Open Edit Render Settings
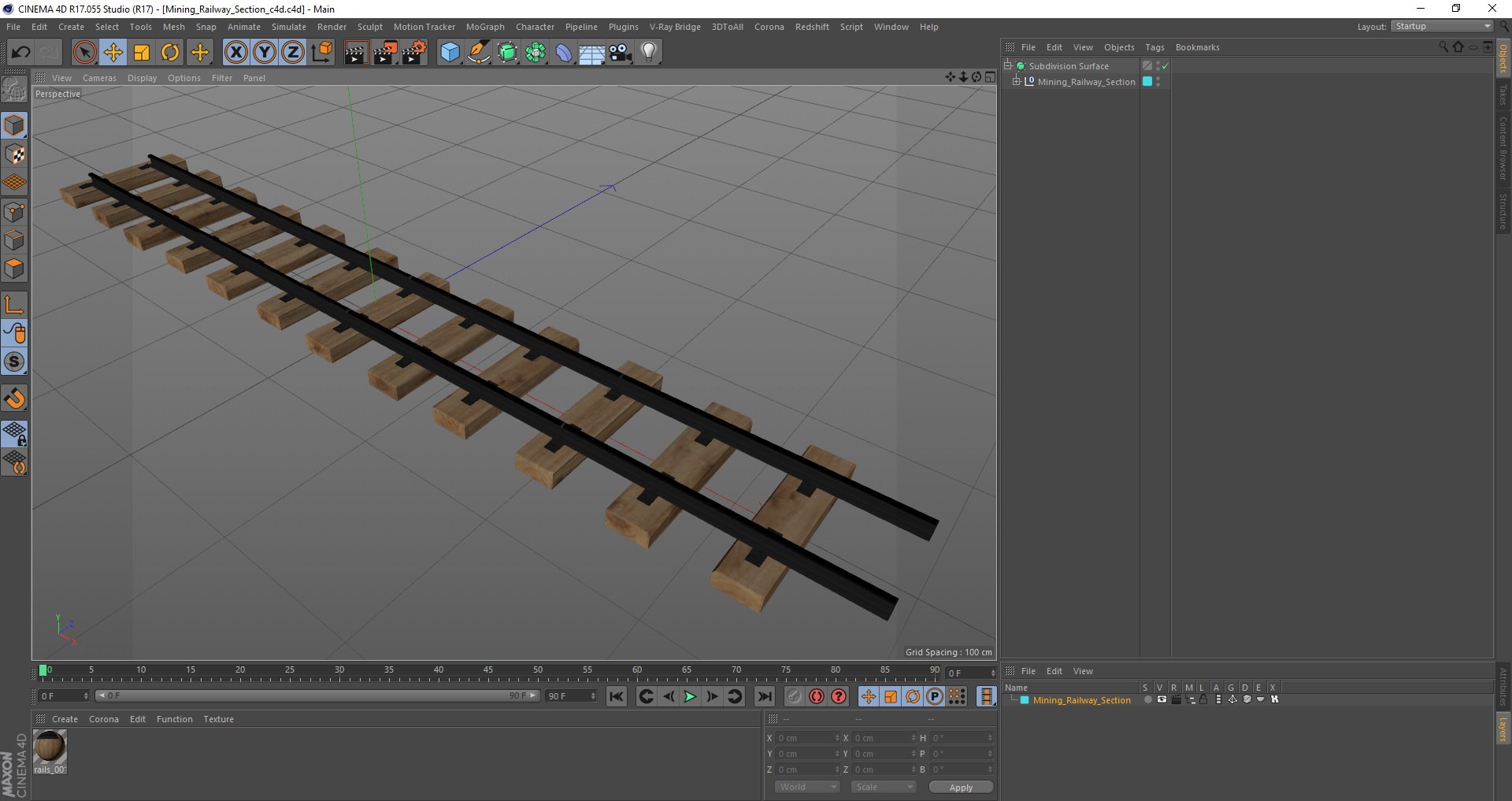1512x801 pixels. point(414,53)
